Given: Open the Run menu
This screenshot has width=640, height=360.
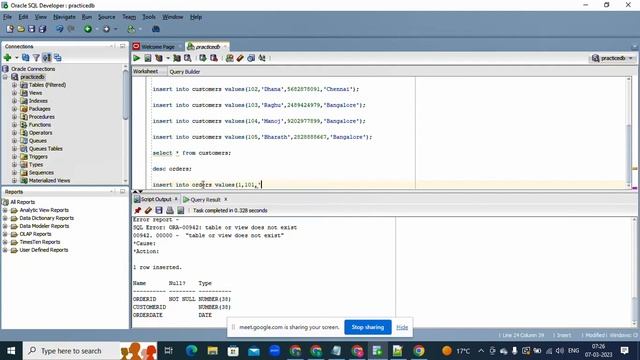Looking at the screenshot, I should [87, 17].
